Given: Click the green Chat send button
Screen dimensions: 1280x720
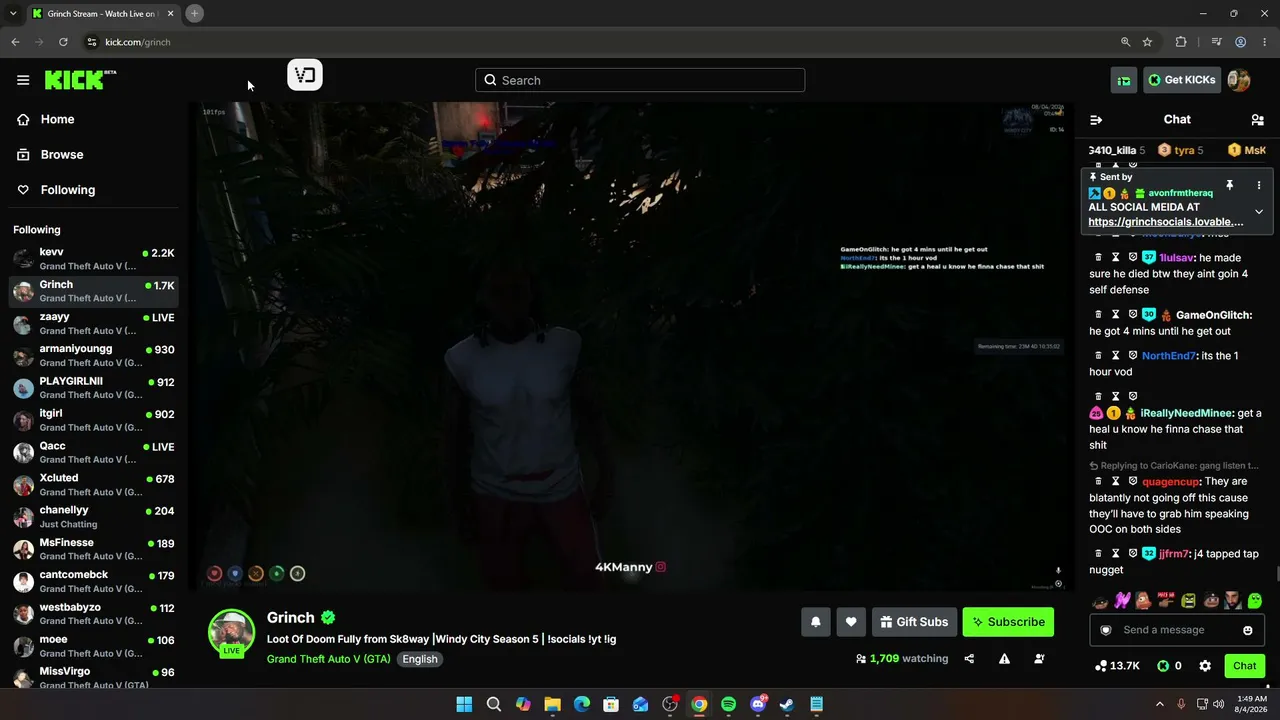Looking at the screenshot, I should tap(1244, 666).
